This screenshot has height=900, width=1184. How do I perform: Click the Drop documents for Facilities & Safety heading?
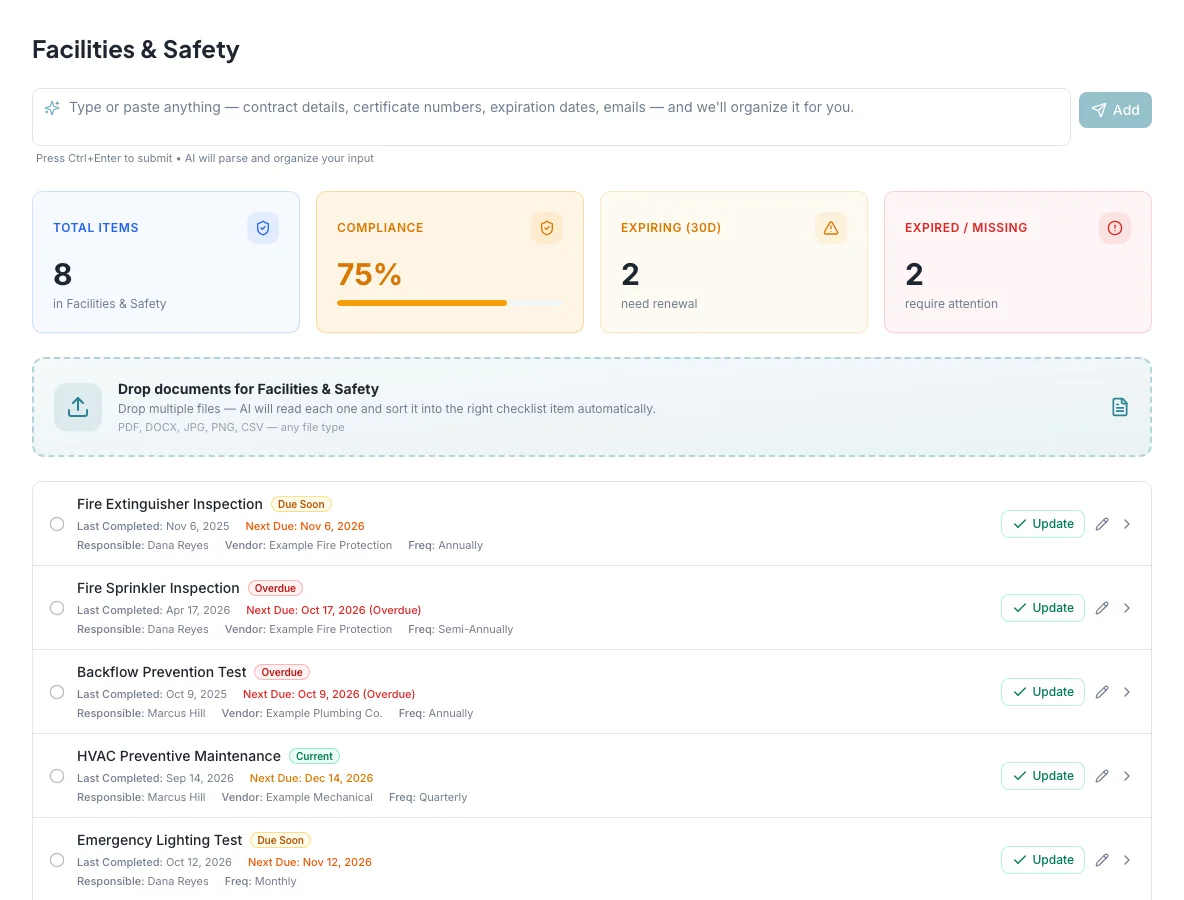248,389
